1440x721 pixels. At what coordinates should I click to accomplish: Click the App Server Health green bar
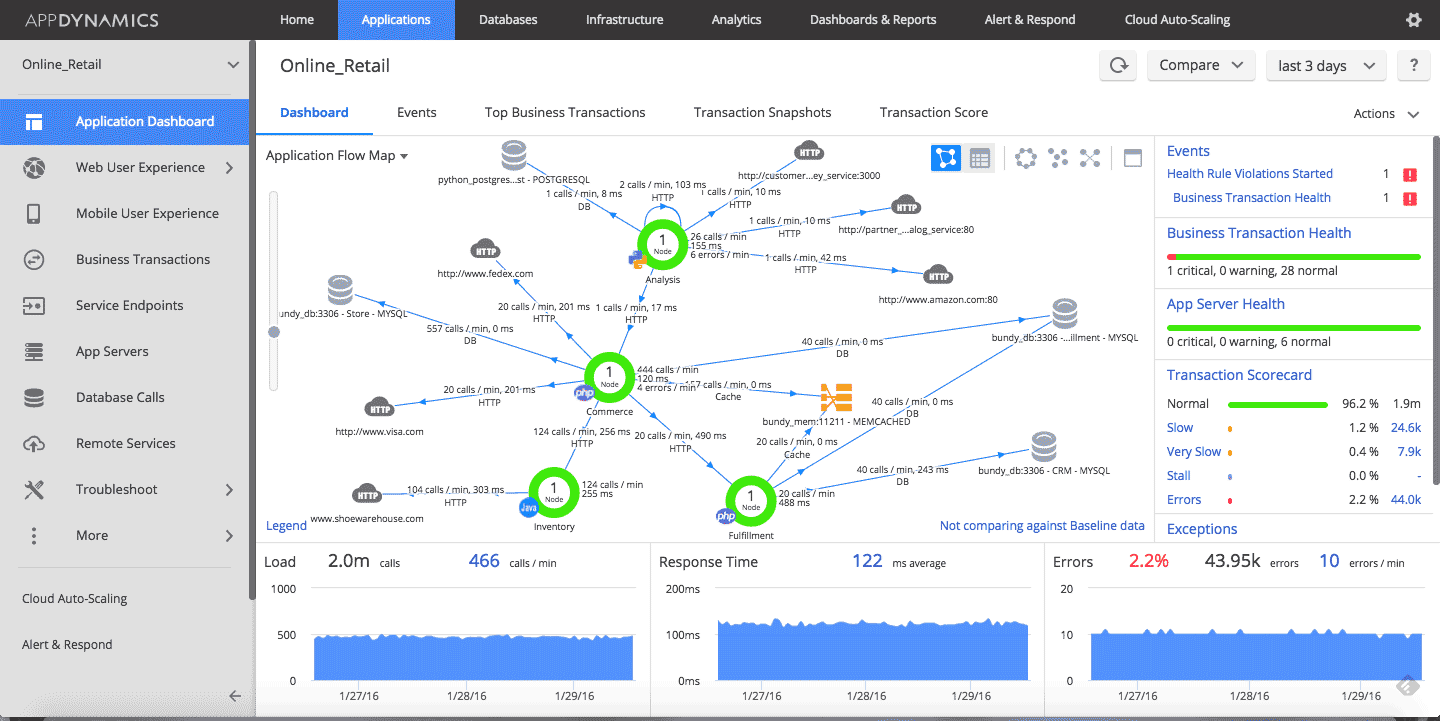(1294, 328)
